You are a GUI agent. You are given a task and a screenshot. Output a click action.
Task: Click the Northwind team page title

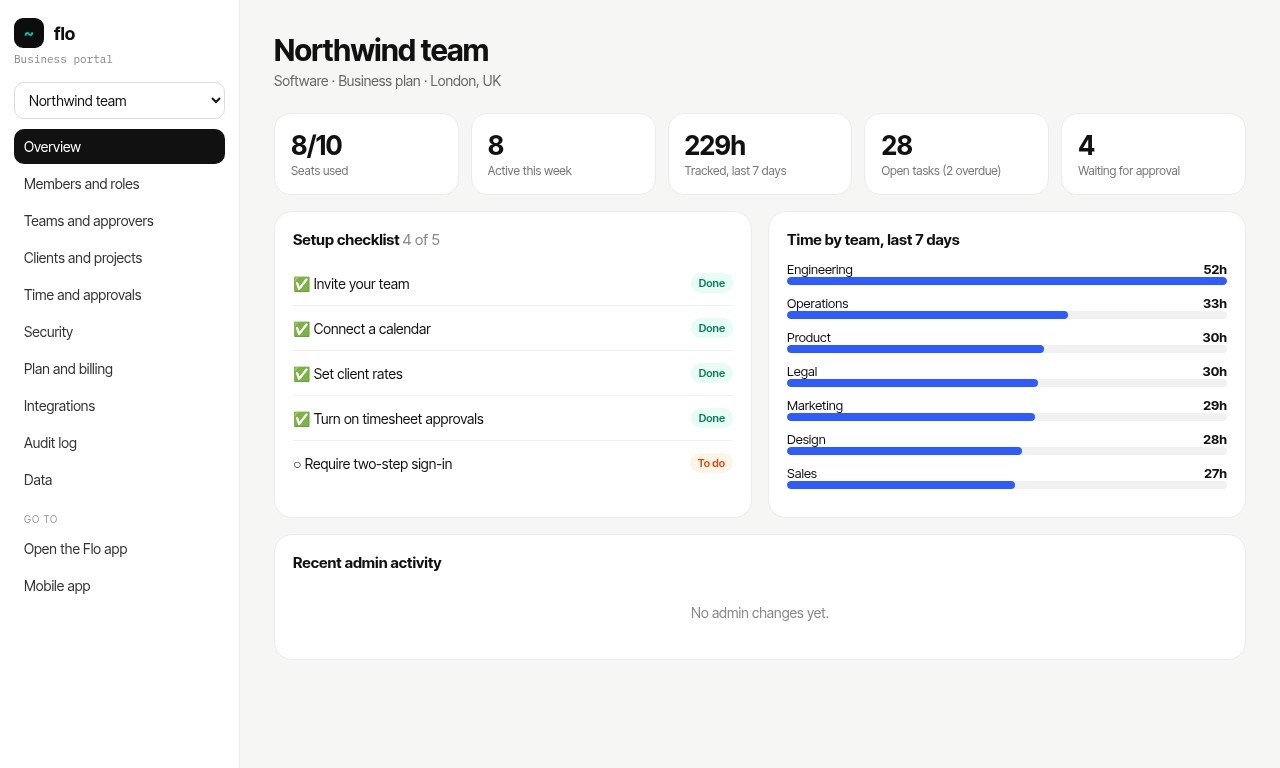pos(381,51)
